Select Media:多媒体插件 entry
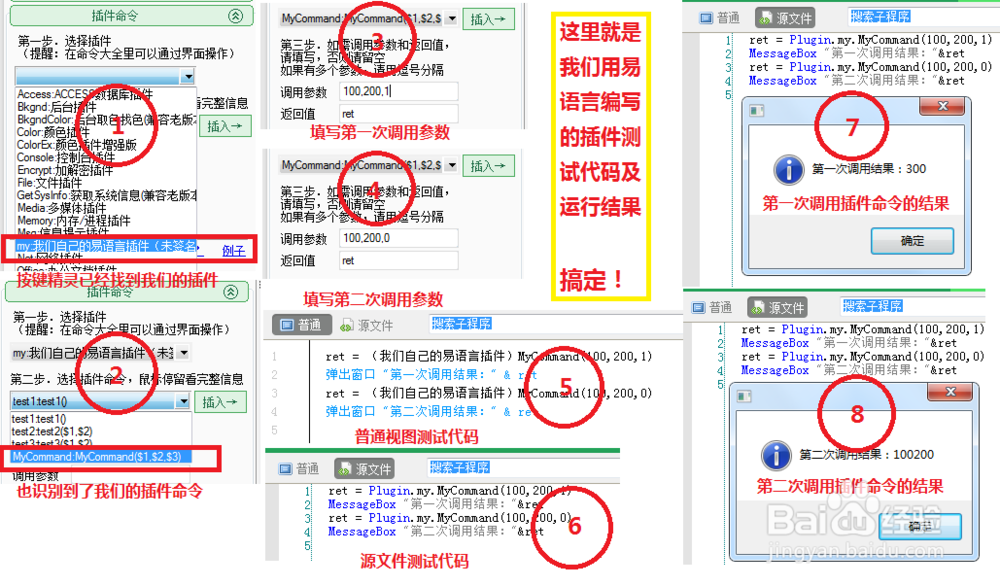1000x586 pixels. coord(61,208)
